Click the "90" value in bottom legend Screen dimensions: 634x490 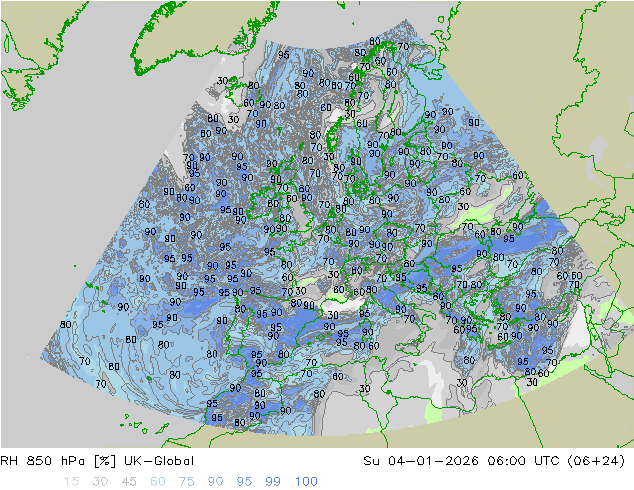[x=216, y=482]
